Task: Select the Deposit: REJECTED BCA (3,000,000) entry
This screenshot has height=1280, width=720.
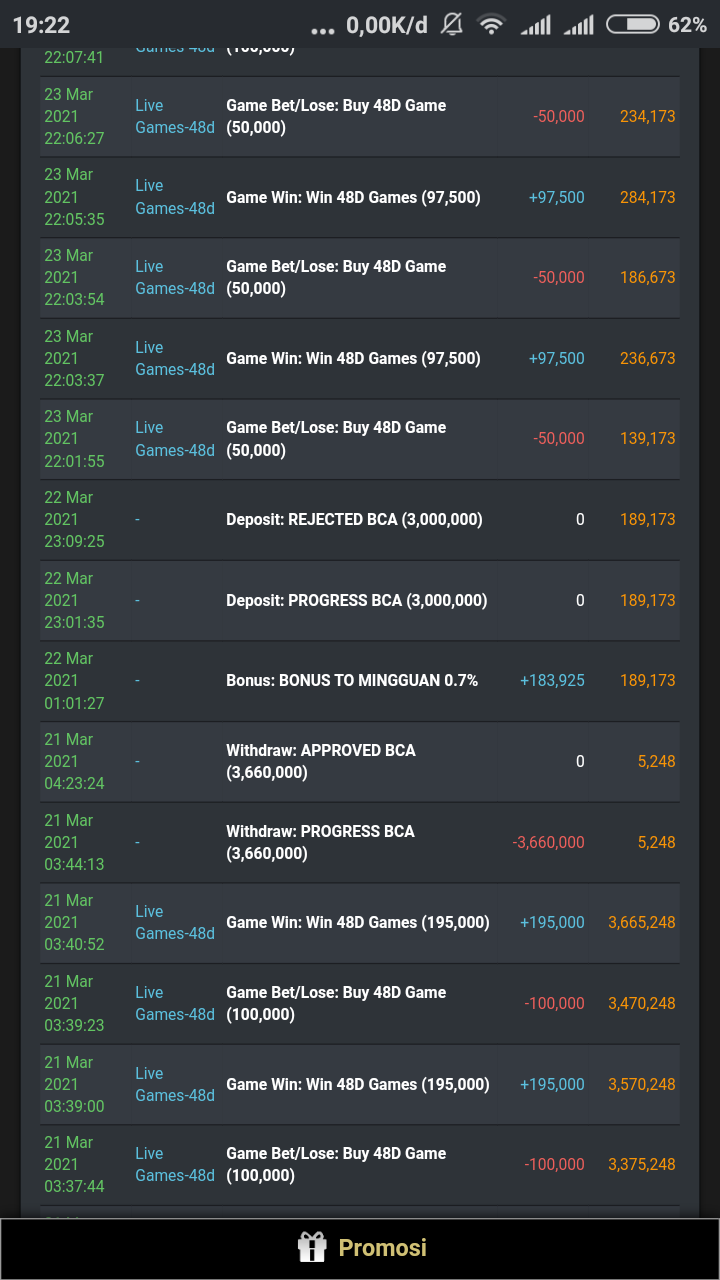Action: tap(354, 519)
